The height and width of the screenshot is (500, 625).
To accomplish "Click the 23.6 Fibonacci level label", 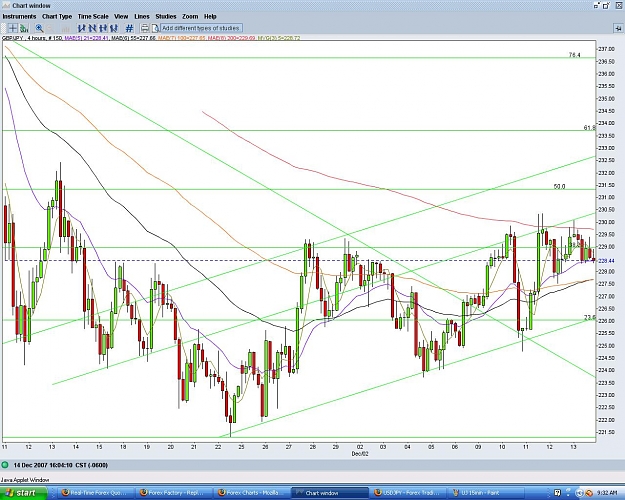I will pyautogui.click(x=590, y=317).
